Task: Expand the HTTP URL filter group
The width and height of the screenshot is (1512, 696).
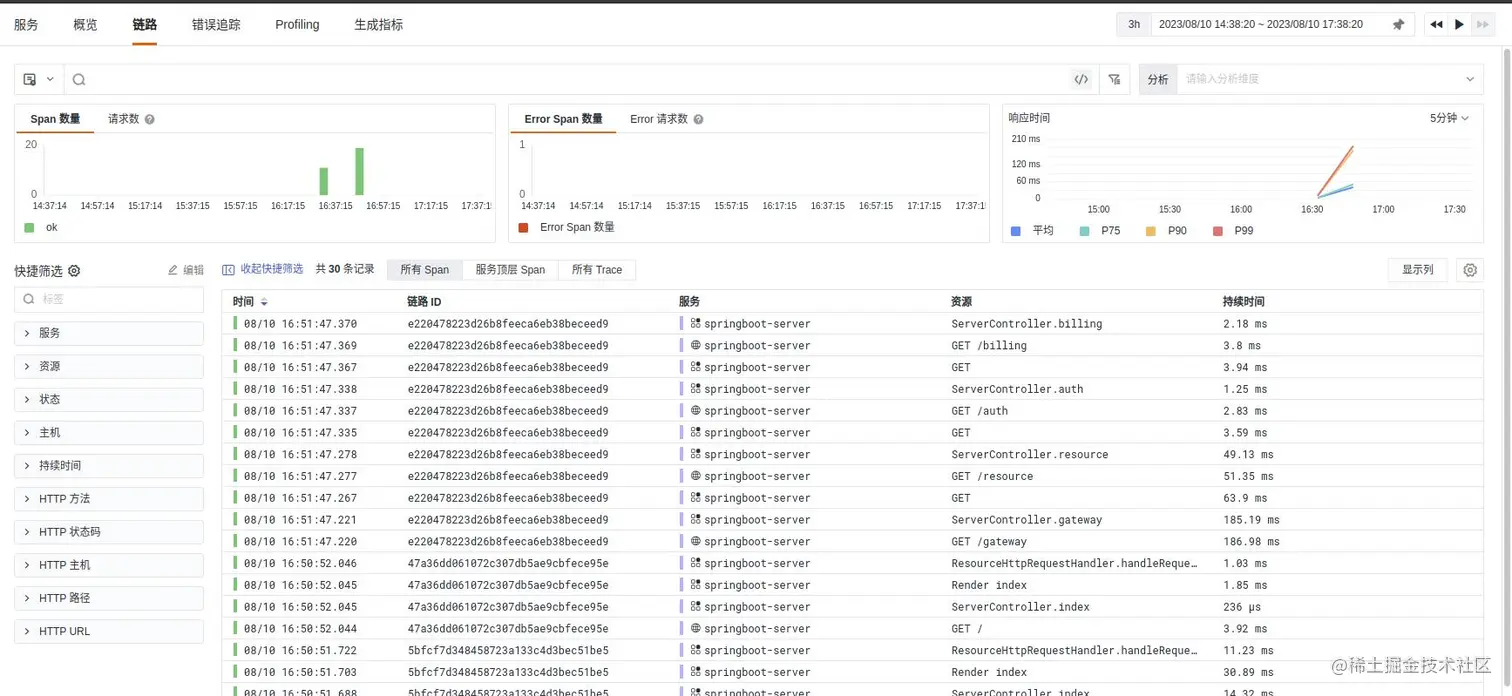Action: pos(109,631)
